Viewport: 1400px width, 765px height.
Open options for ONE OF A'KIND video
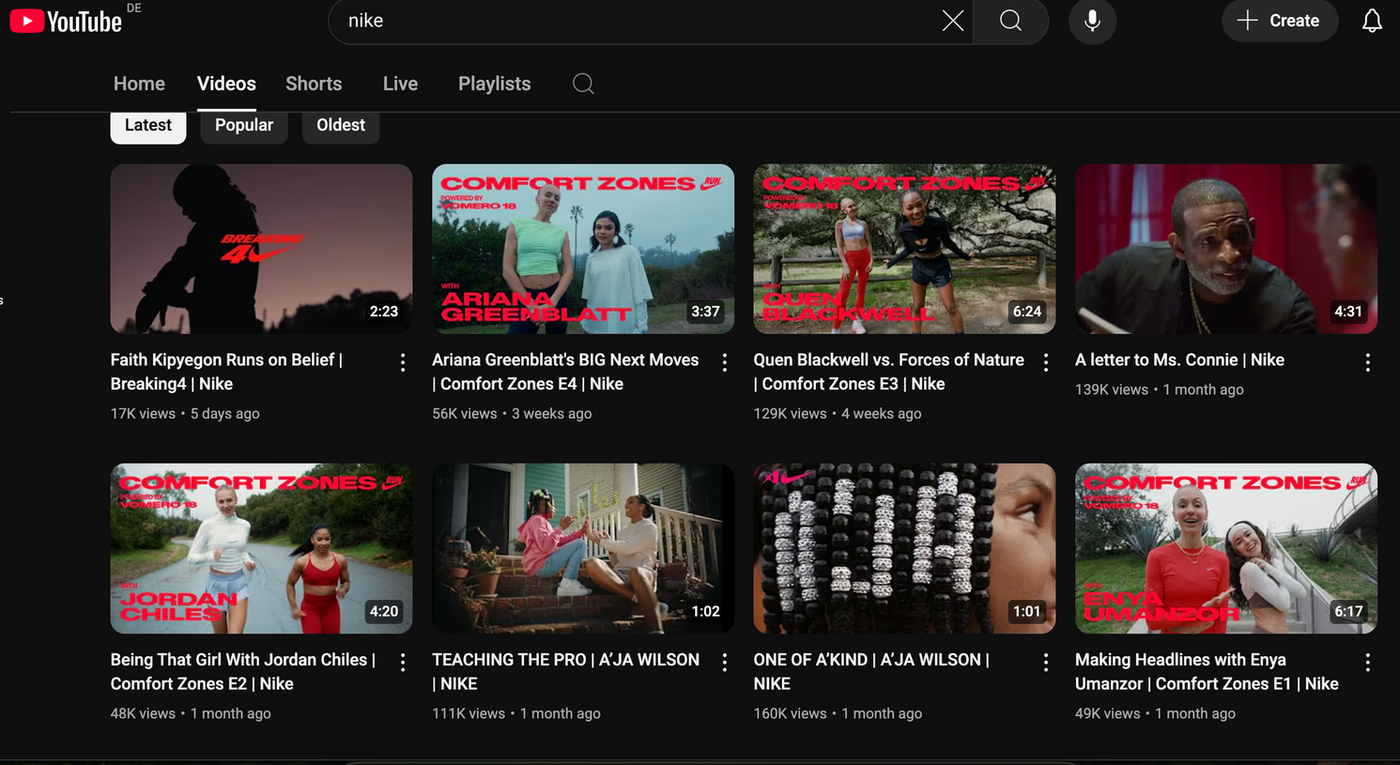pyautogui.click(x=1046, y=662)
